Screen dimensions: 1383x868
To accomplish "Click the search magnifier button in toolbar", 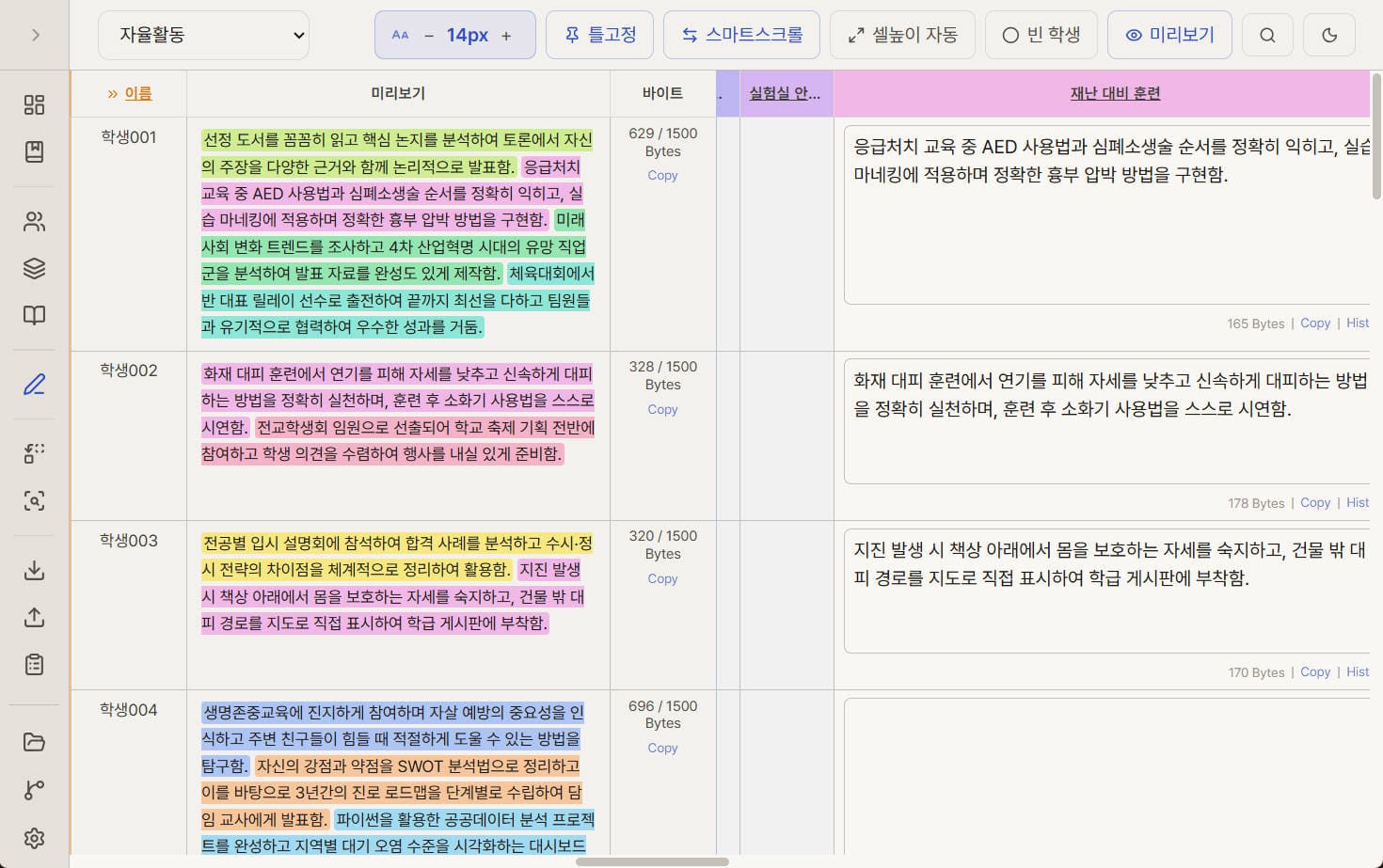I will point(1267,35).
